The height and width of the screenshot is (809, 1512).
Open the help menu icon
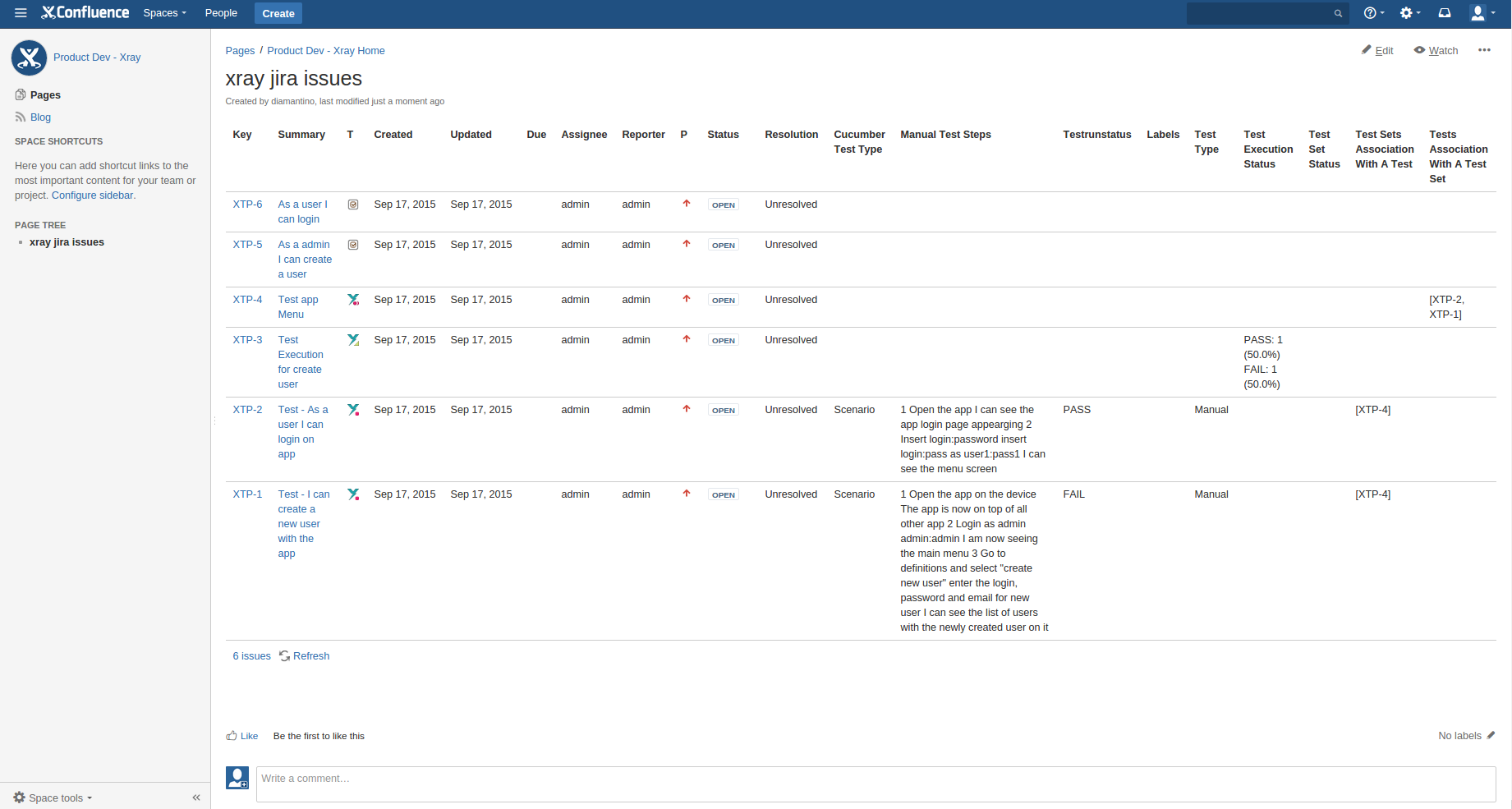coord(1373,13)
